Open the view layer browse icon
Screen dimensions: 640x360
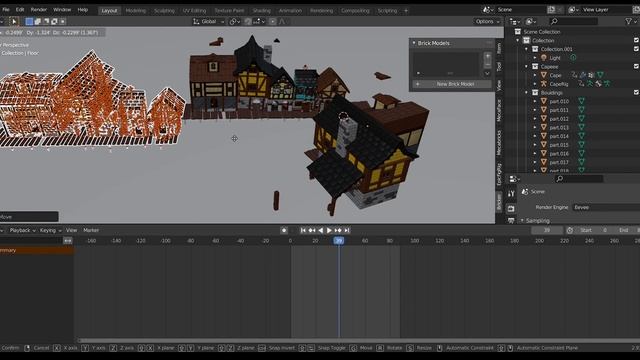(573, 9)
